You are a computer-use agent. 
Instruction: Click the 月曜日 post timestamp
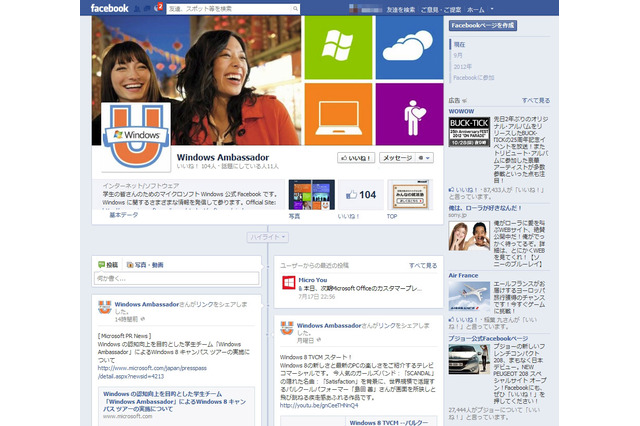point(305,340)
